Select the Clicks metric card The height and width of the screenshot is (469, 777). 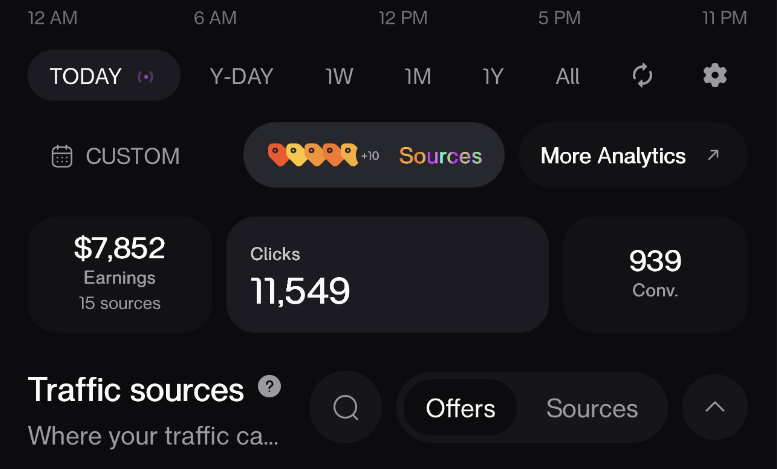[x=388, y=275]
